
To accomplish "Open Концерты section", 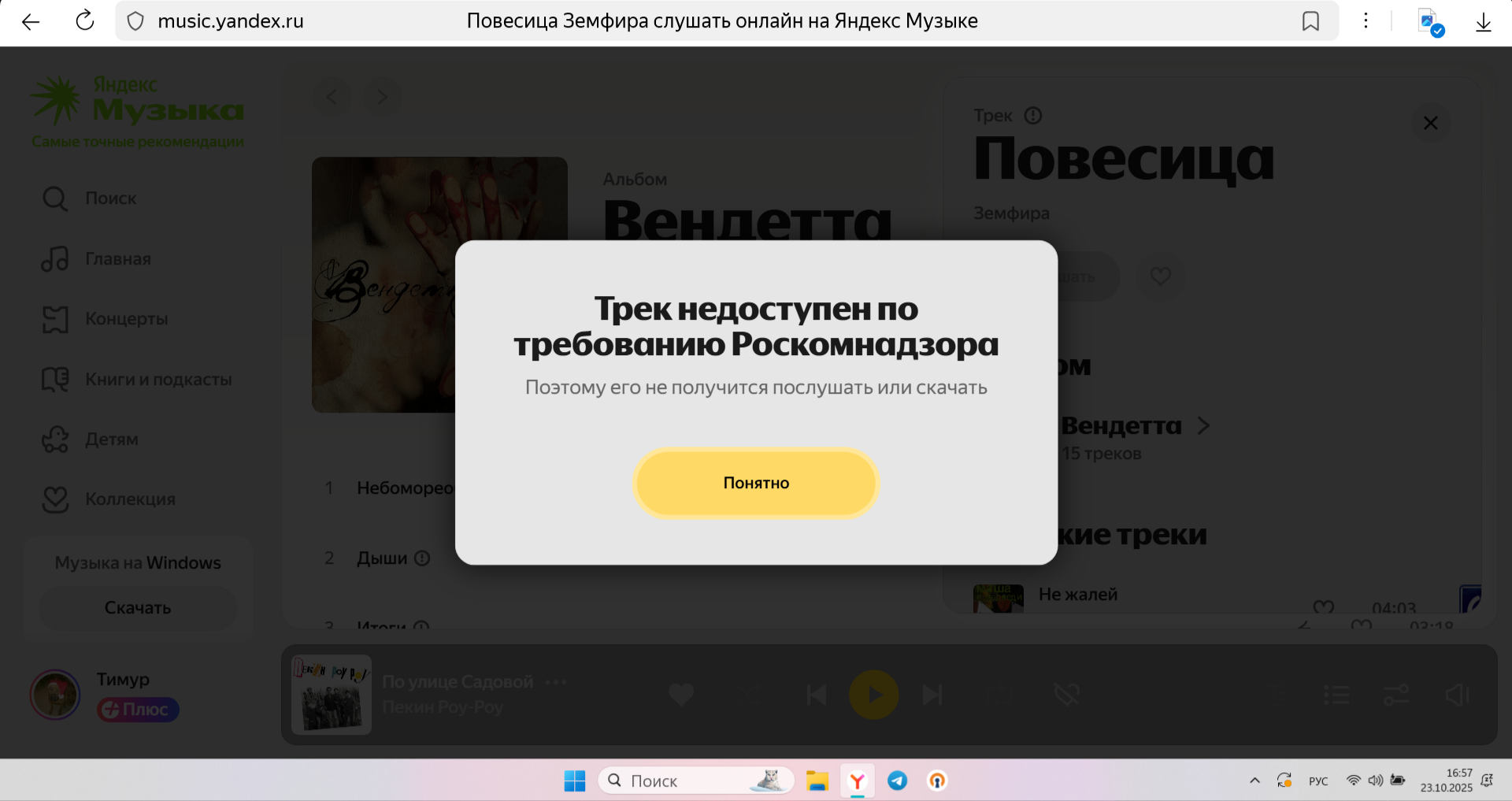I will pos(105,319).
